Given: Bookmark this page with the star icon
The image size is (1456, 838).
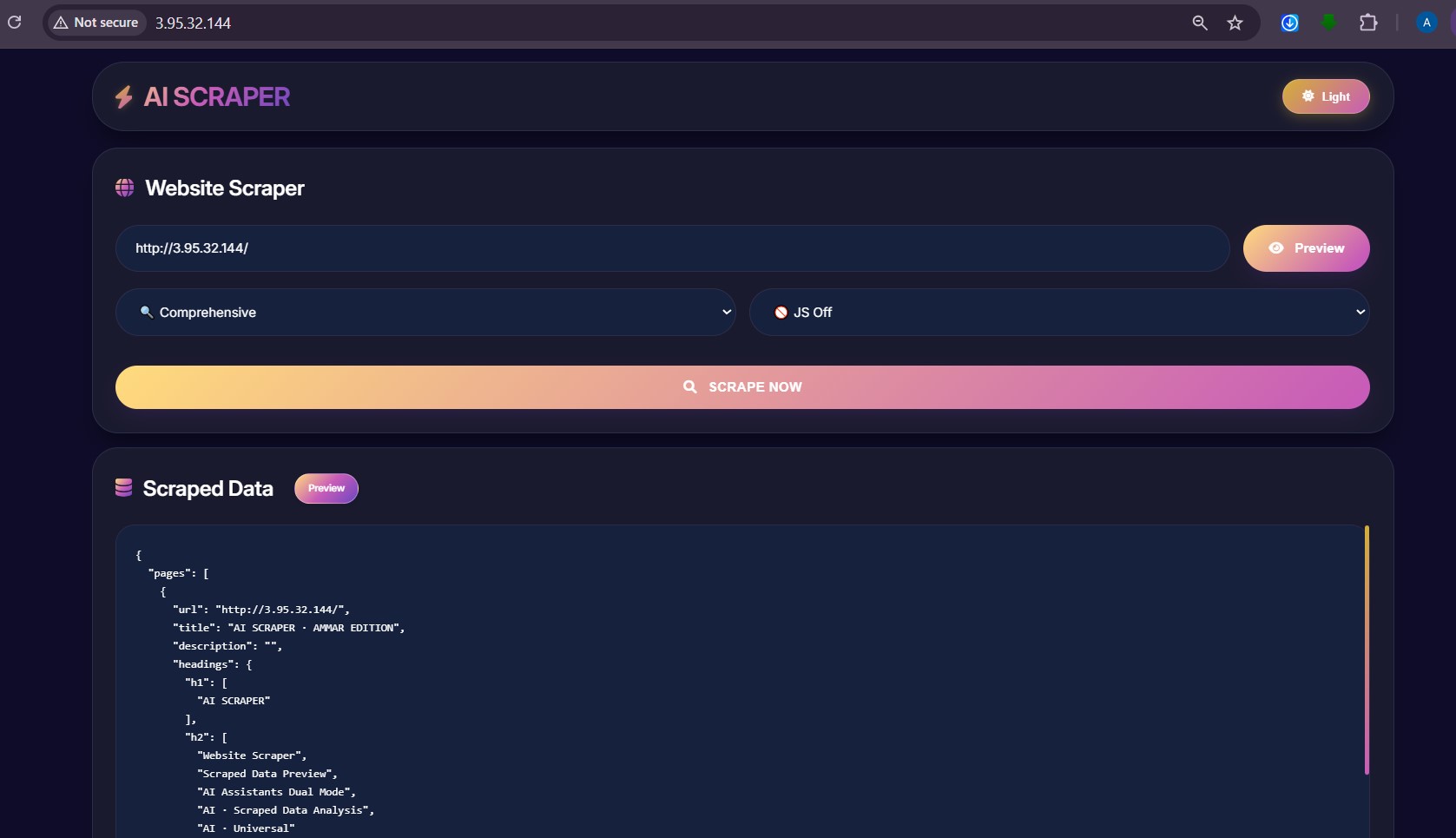Looking at the screenshot, I should pos(1235,23).
